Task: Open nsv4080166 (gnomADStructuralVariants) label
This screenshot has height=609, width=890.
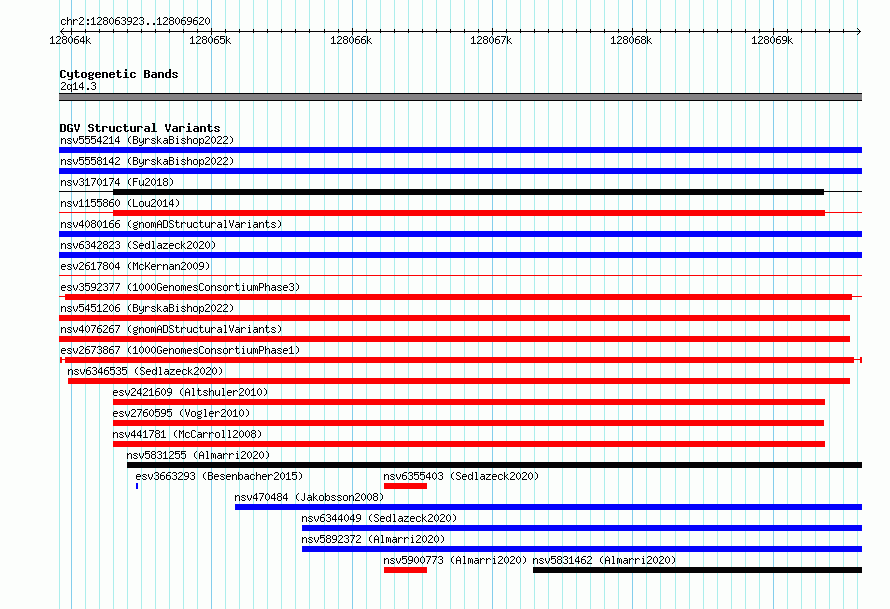Action: pos(171,224)
